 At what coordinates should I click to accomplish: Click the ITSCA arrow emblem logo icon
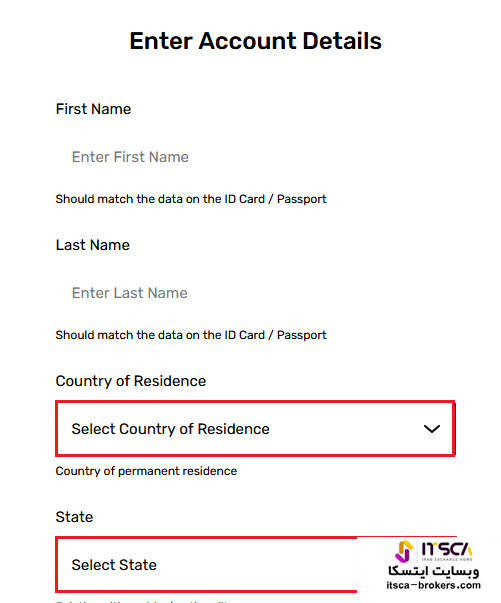[404, 551]
